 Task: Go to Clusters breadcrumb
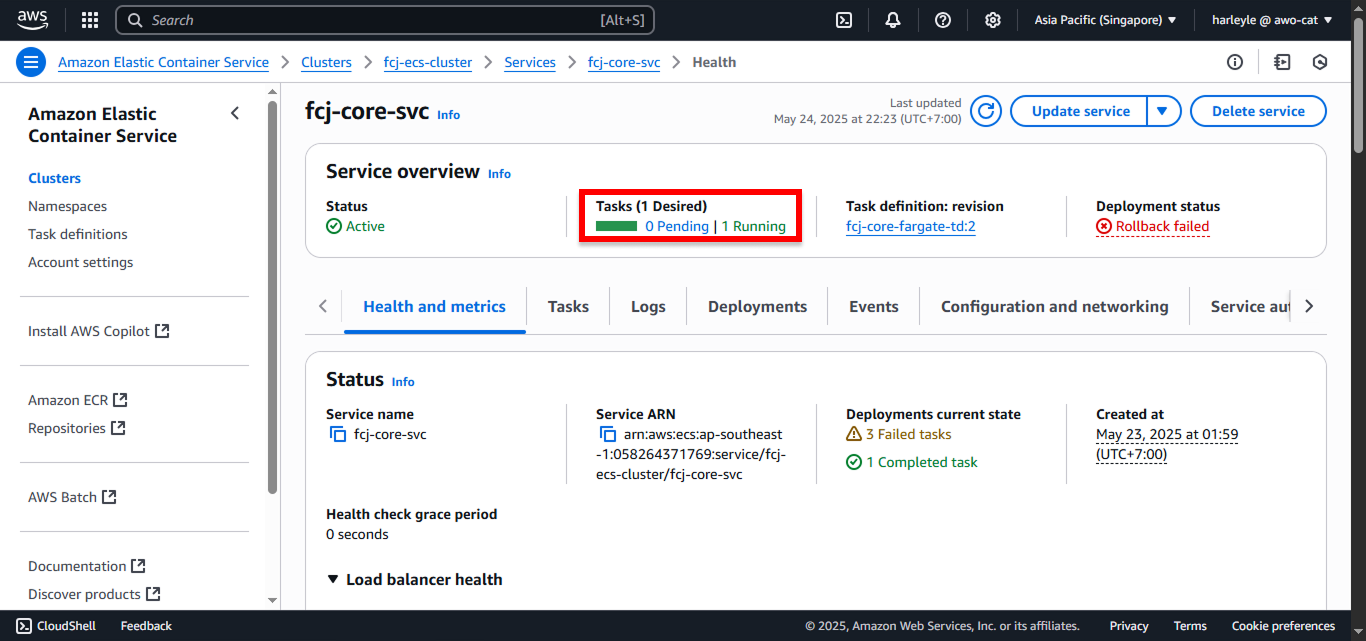tap(326, 62)
